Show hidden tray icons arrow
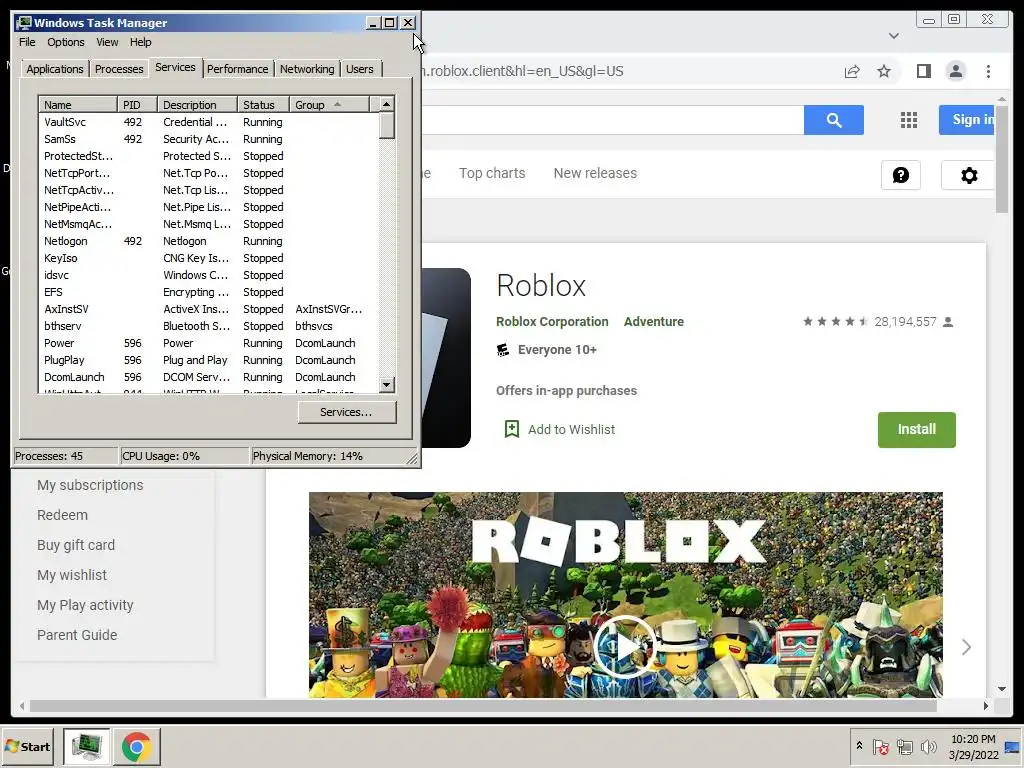The height and width of the screenshot is (768, 1024). [859, 746]
